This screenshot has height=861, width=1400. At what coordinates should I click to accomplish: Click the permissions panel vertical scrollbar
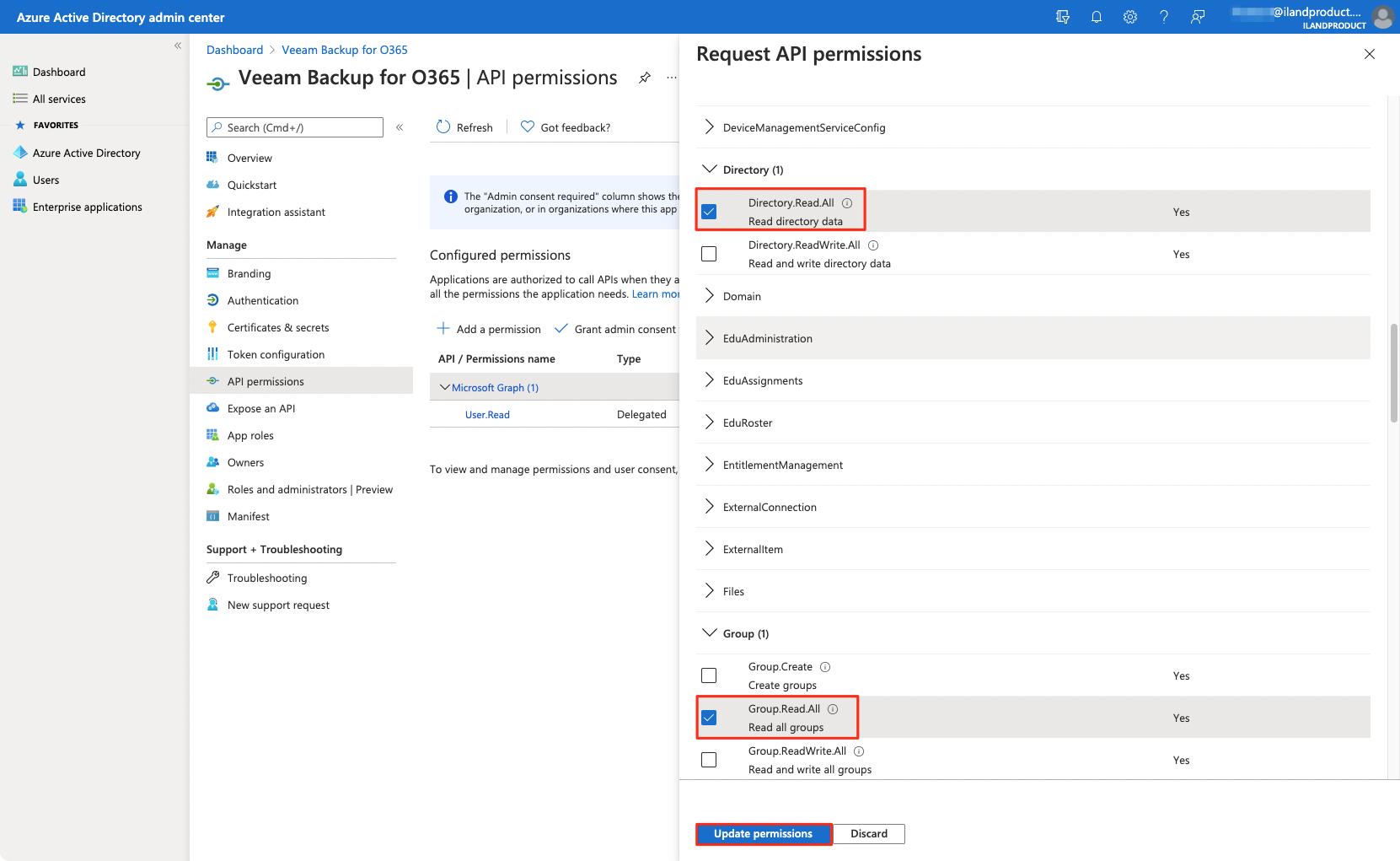coord(1393,371)
